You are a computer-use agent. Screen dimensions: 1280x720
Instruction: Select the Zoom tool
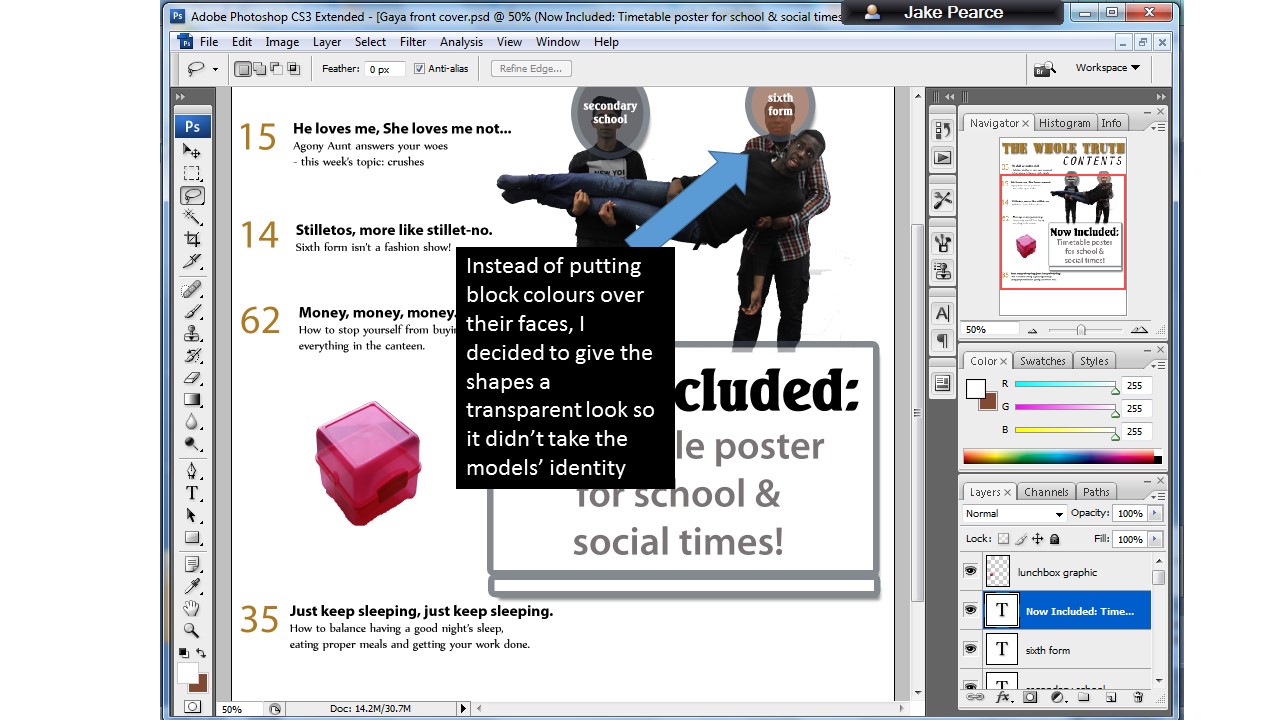tap(192, 631)
